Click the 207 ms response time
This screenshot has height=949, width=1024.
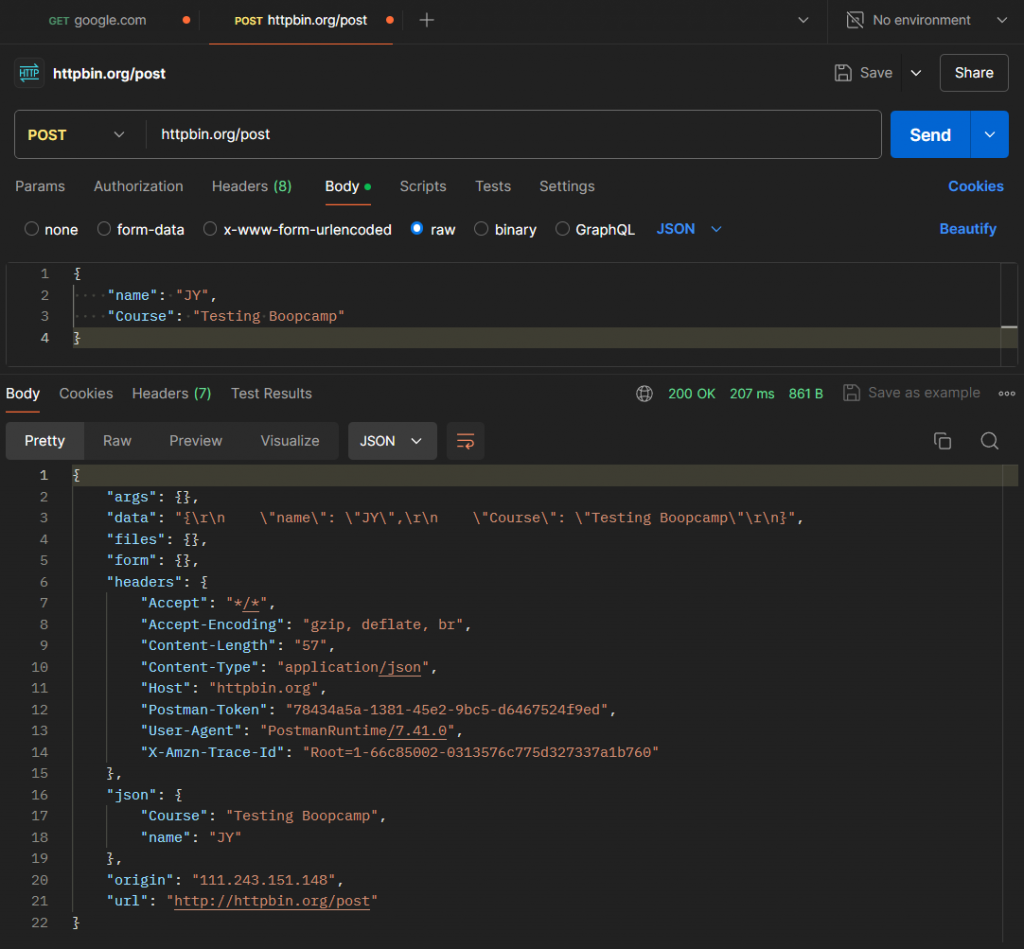[x=752, y=394]
